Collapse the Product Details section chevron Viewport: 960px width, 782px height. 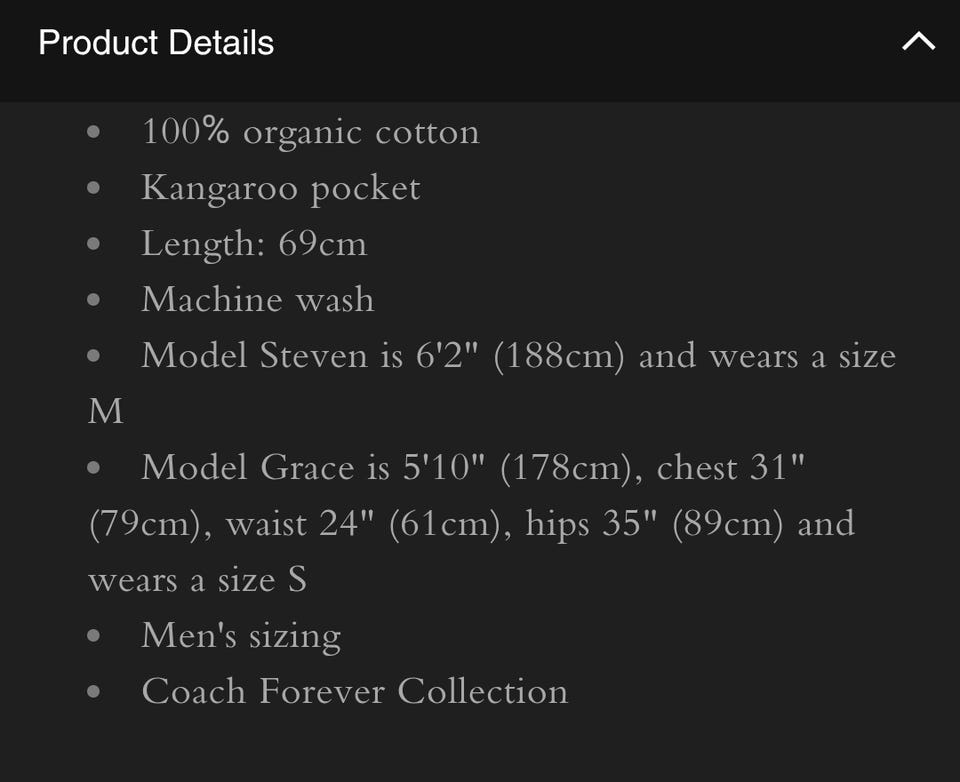pyautogui.click(x=918, y=42)
